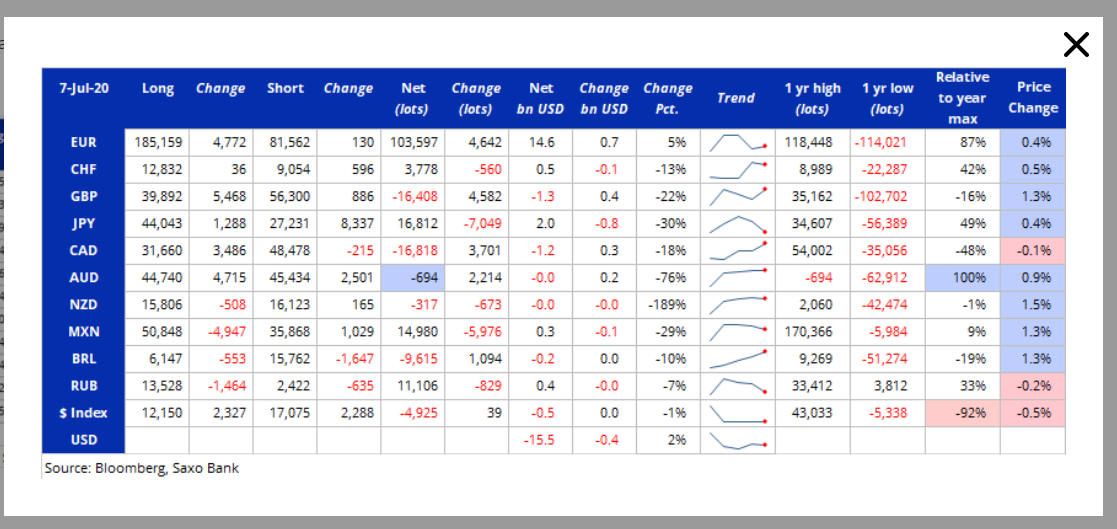The width and height of the screenshot is (1117, 529).
Task: Click the highlighted AUD net '-694' cell
Action: [412, 278]
